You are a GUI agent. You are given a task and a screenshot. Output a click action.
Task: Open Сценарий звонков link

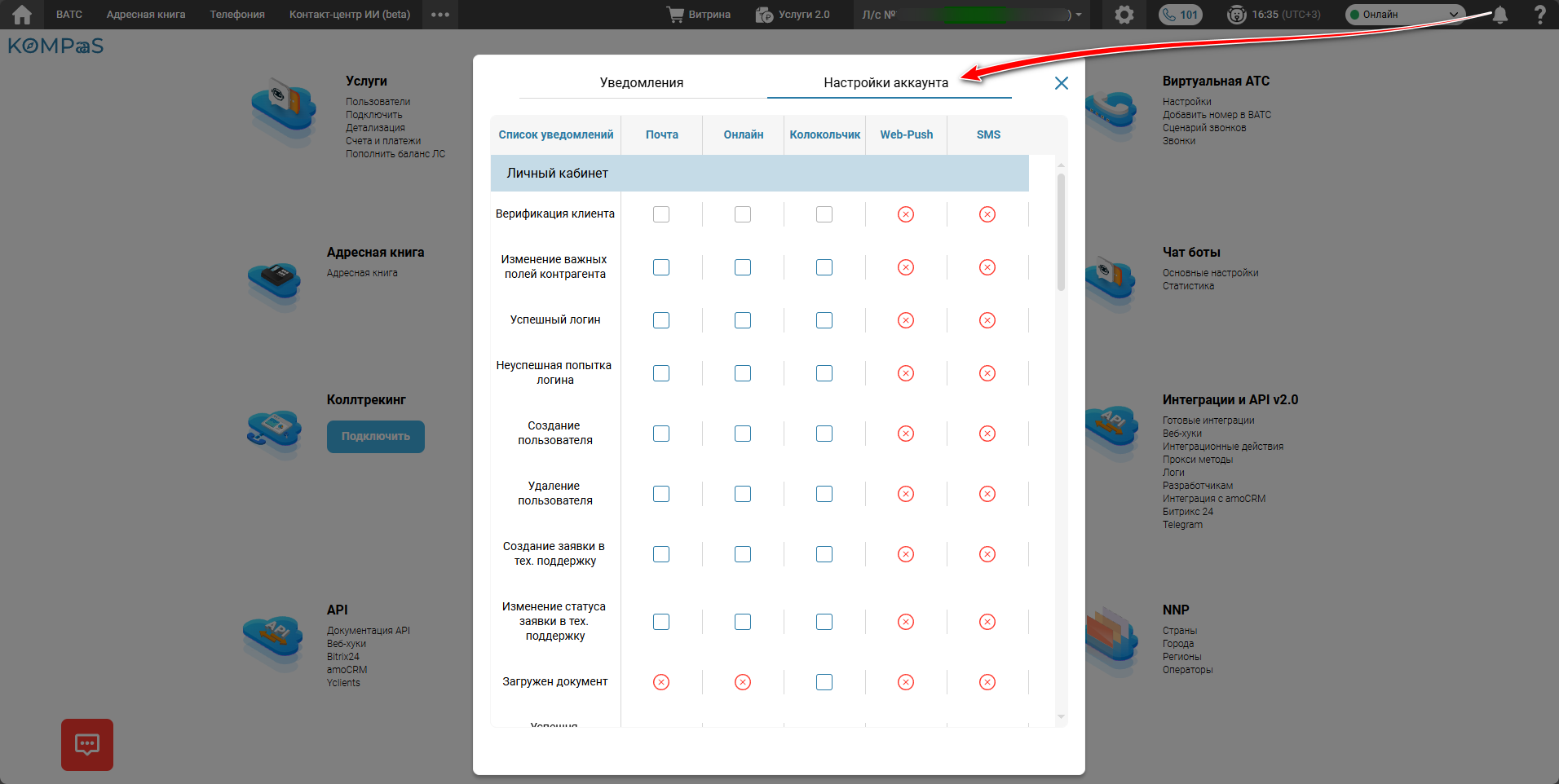coord(1204,128)
